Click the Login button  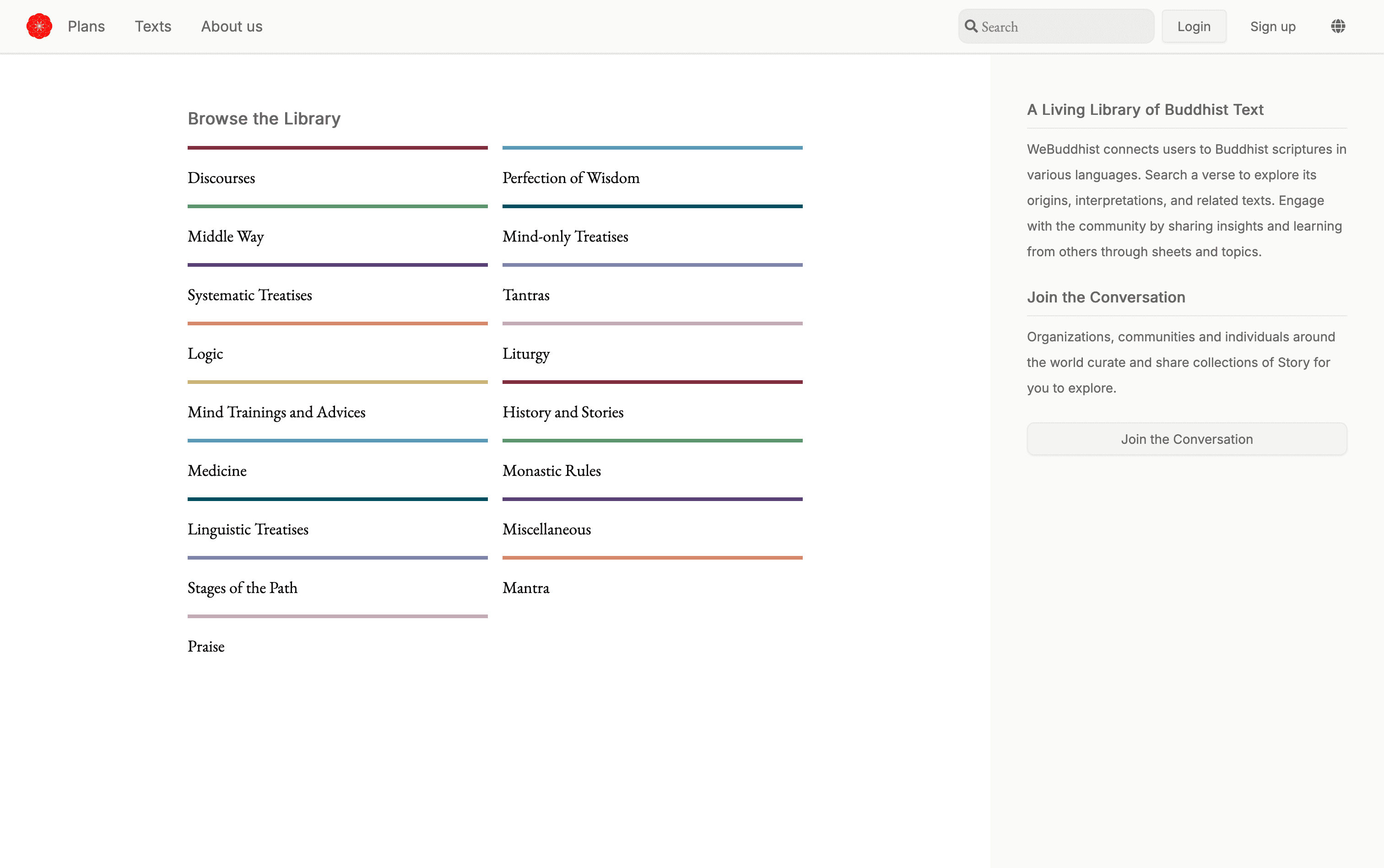coord(1194,27)
